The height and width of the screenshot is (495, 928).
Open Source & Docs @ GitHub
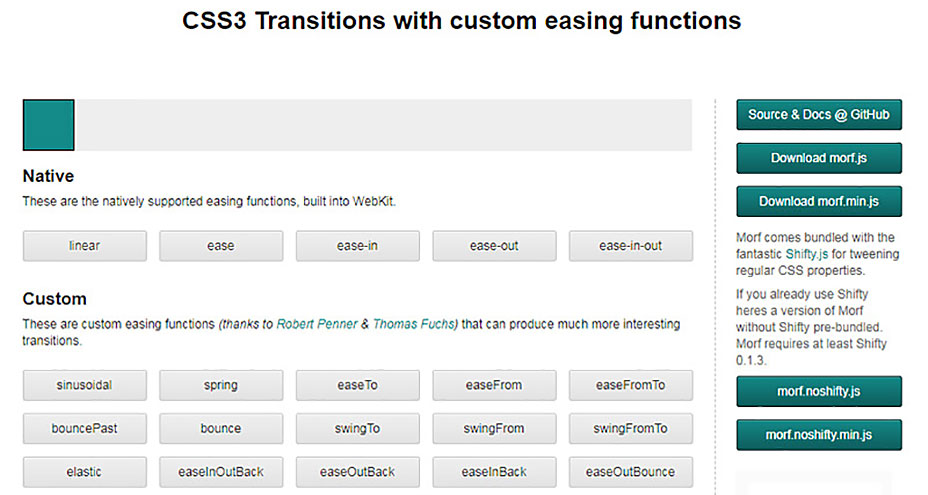coord(818,115)
